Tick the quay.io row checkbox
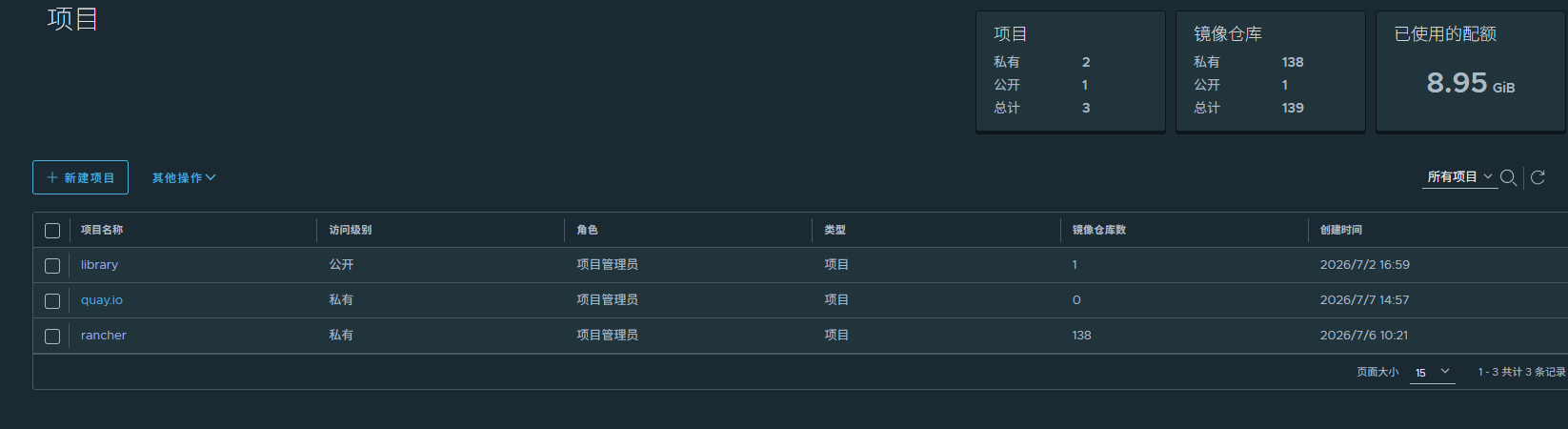The width and height of the screenshot is (1568, 429). [52, 301]
